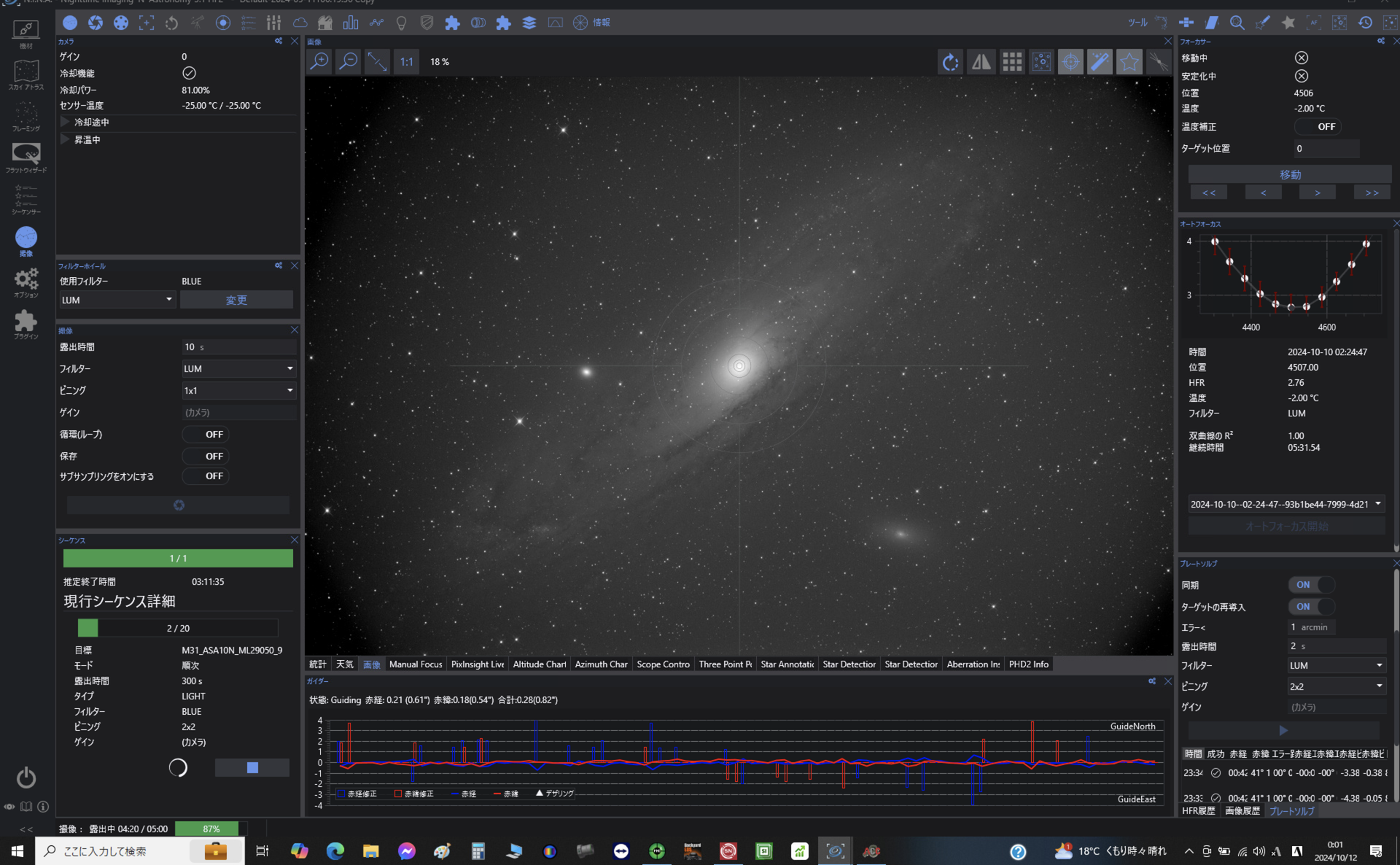1400x865 pixels.
Task: Click the focuser target position field
Action: (x=1326, y=149)
